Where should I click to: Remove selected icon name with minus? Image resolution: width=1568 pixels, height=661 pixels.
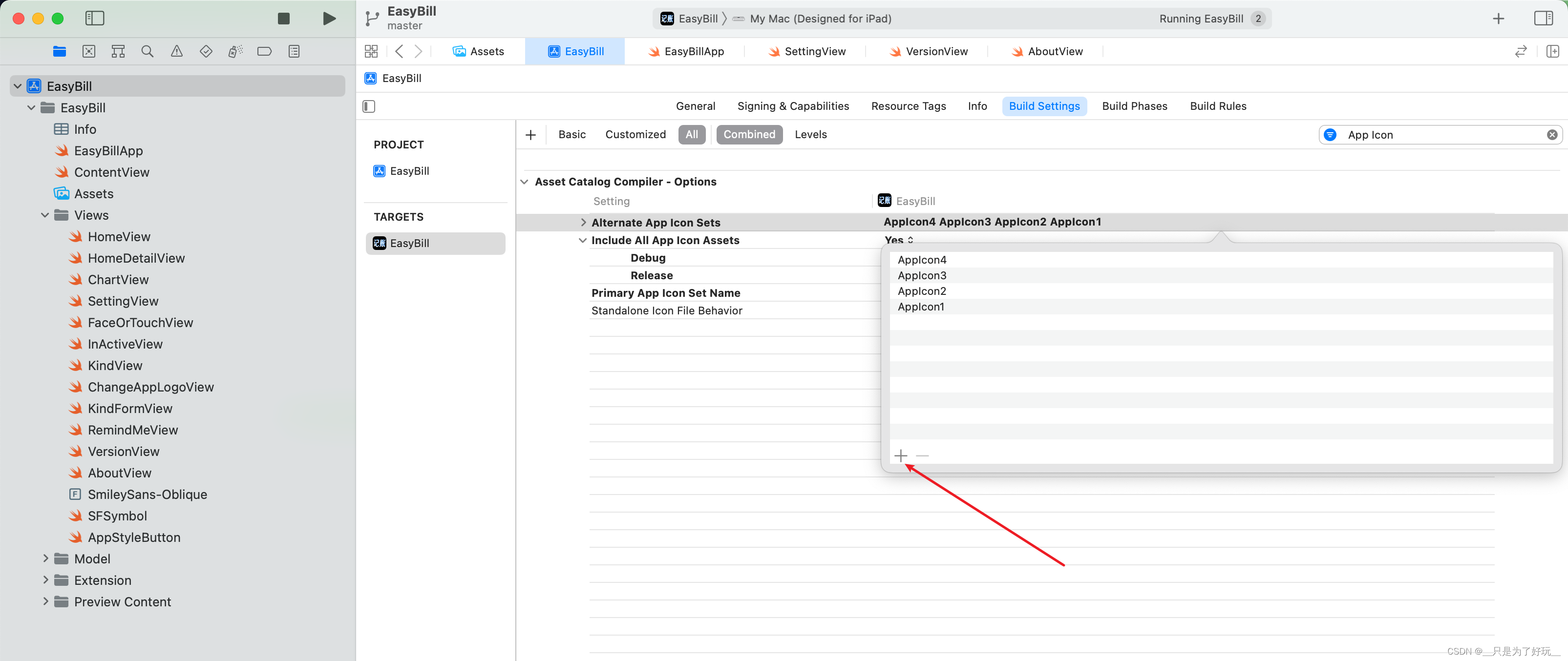(922, 455)
